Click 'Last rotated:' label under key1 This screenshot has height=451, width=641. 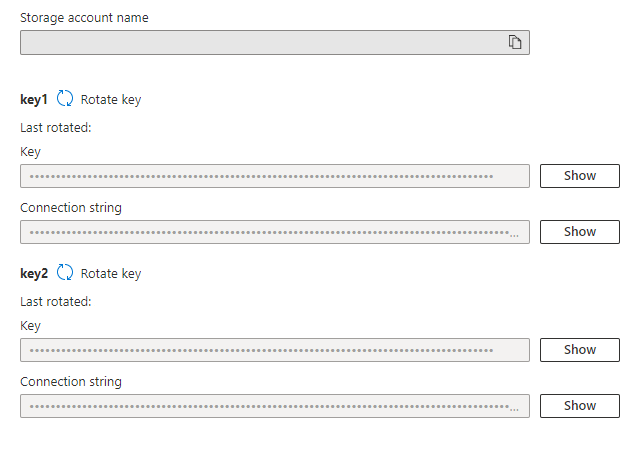coord(56,127)
